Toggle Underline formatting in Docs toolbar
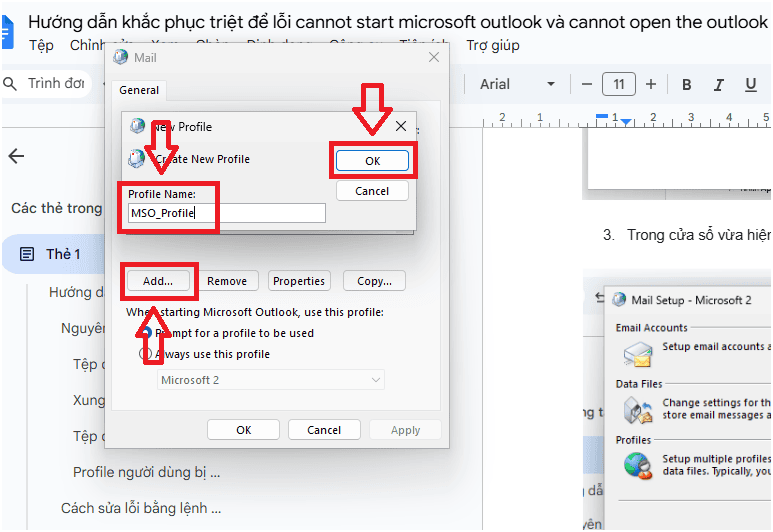Image resolution: width=773 pixels, height=532 pixels. pyautogui.click(x=750, y=85)
